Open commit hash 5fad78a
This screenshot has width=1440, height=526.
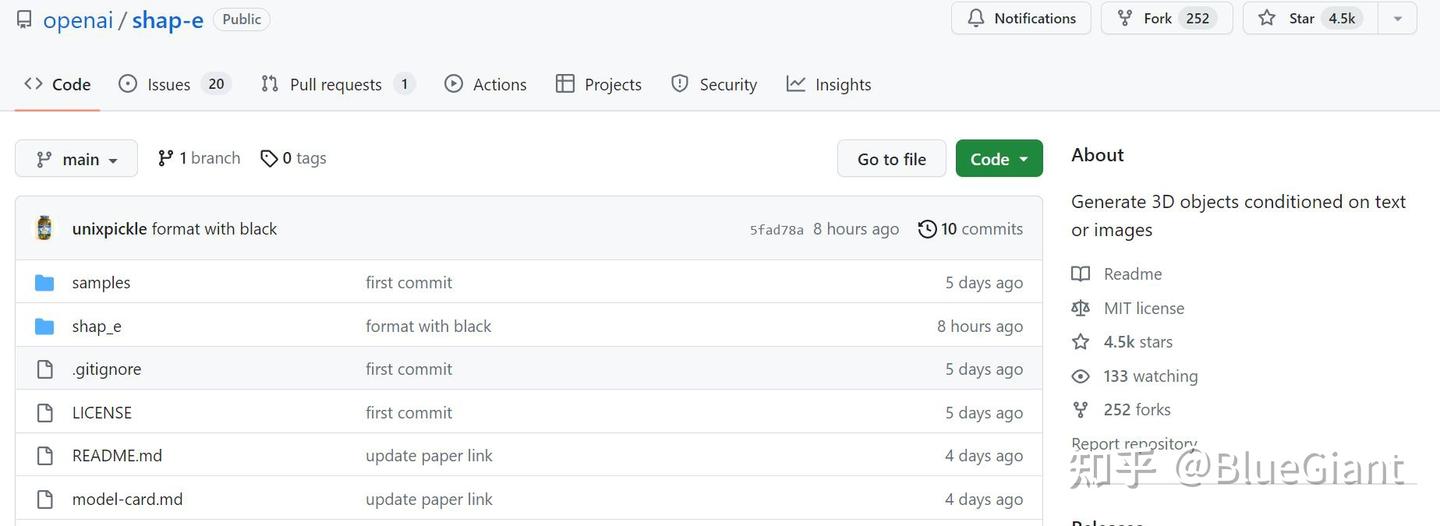pos(776,230)
